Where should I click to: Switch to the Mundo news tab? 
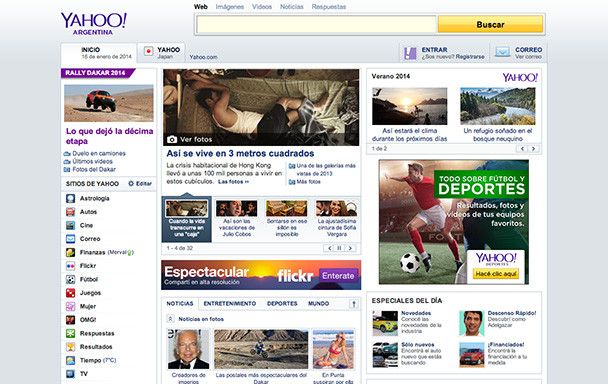(x=318, y=304)
